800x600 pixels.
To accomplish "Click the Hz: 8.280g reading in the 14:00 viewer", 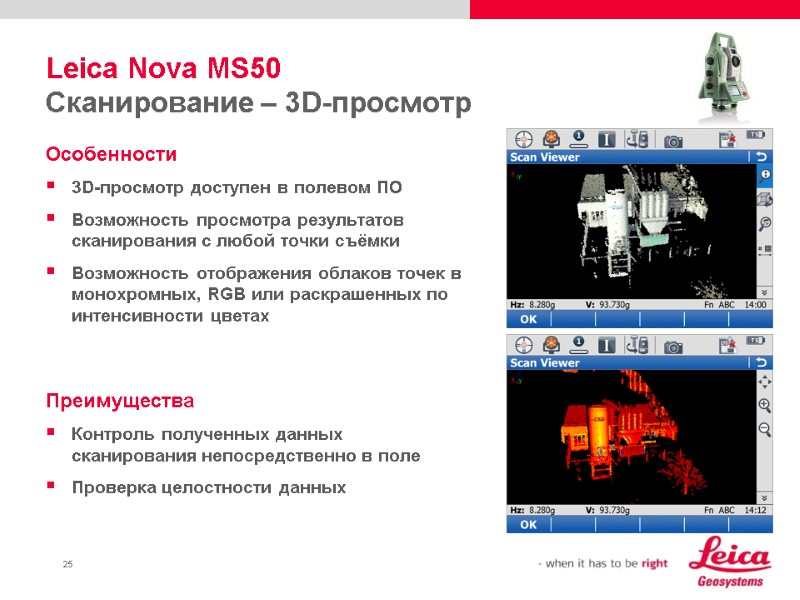I will click(x=533, y=305).
